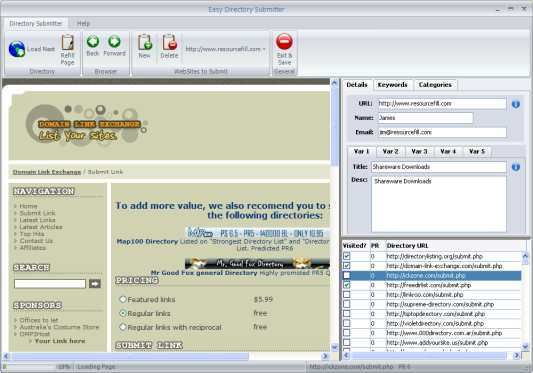The height and width of the screenshot is (373, 533).
Task: Select the Regular links radio option
Action: point(123,313)
